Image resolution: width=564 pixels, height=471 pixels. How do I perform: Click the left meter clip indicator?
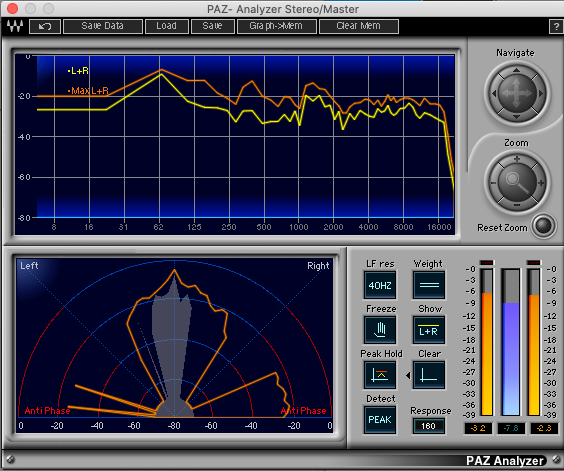pos(487,263)
